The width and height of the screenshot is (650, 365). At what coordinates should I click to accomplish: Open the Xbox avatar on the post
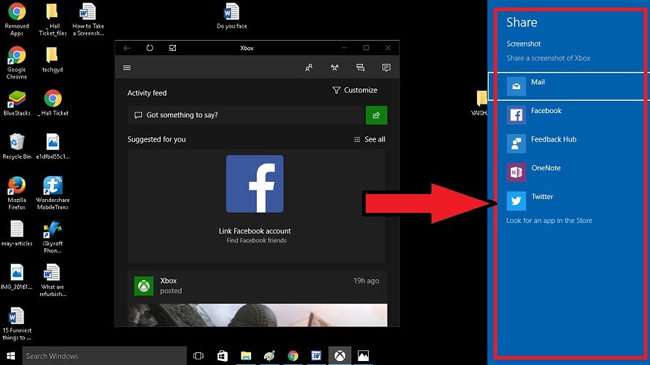pyautogui.click(x=144, y=286)
